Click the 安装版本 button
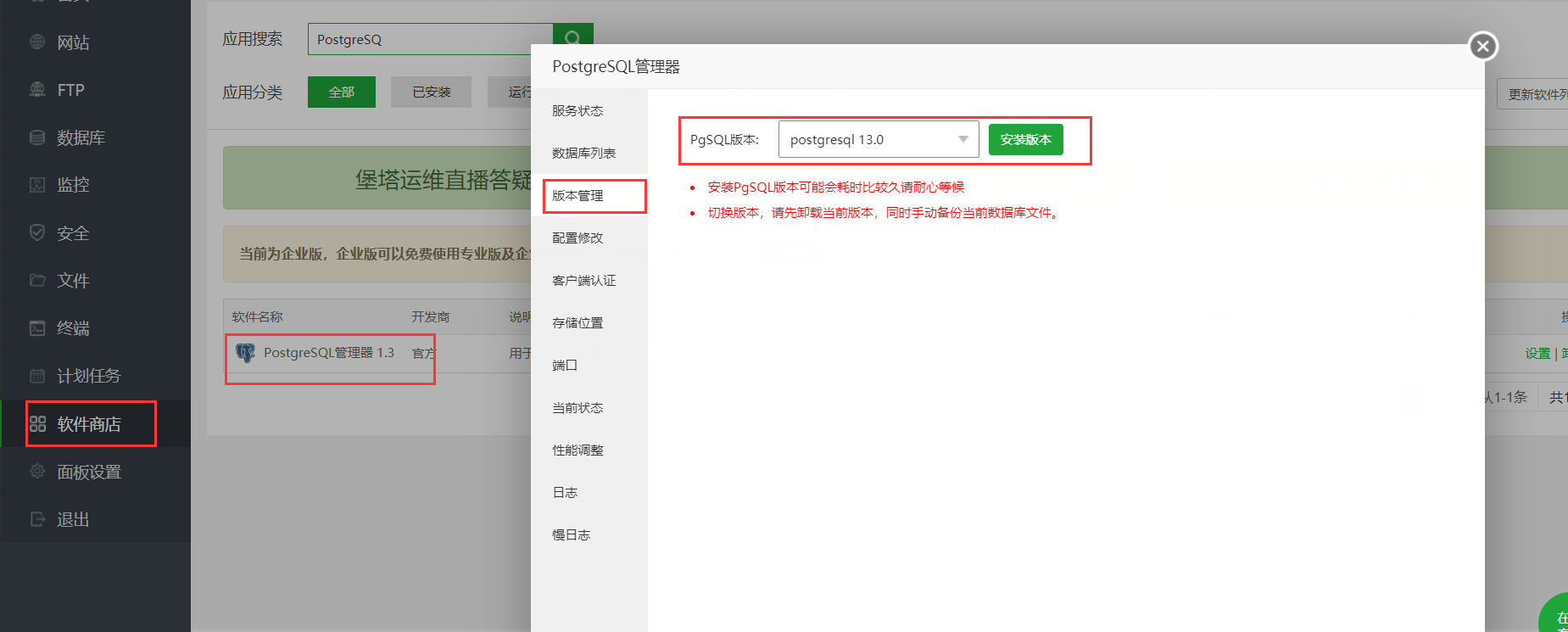This screenshot has height=632, width=1568. coord(1025,139)
